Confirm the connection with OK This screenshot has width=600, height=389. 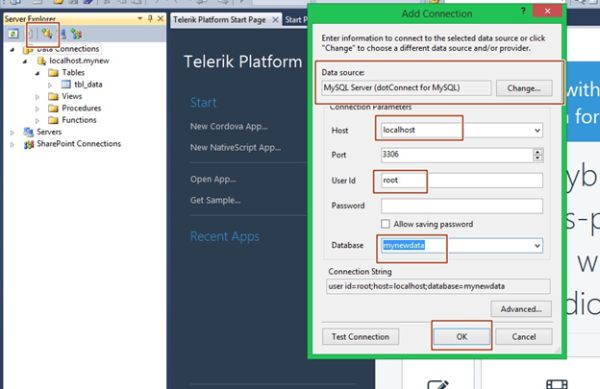[x=461, y=337]
